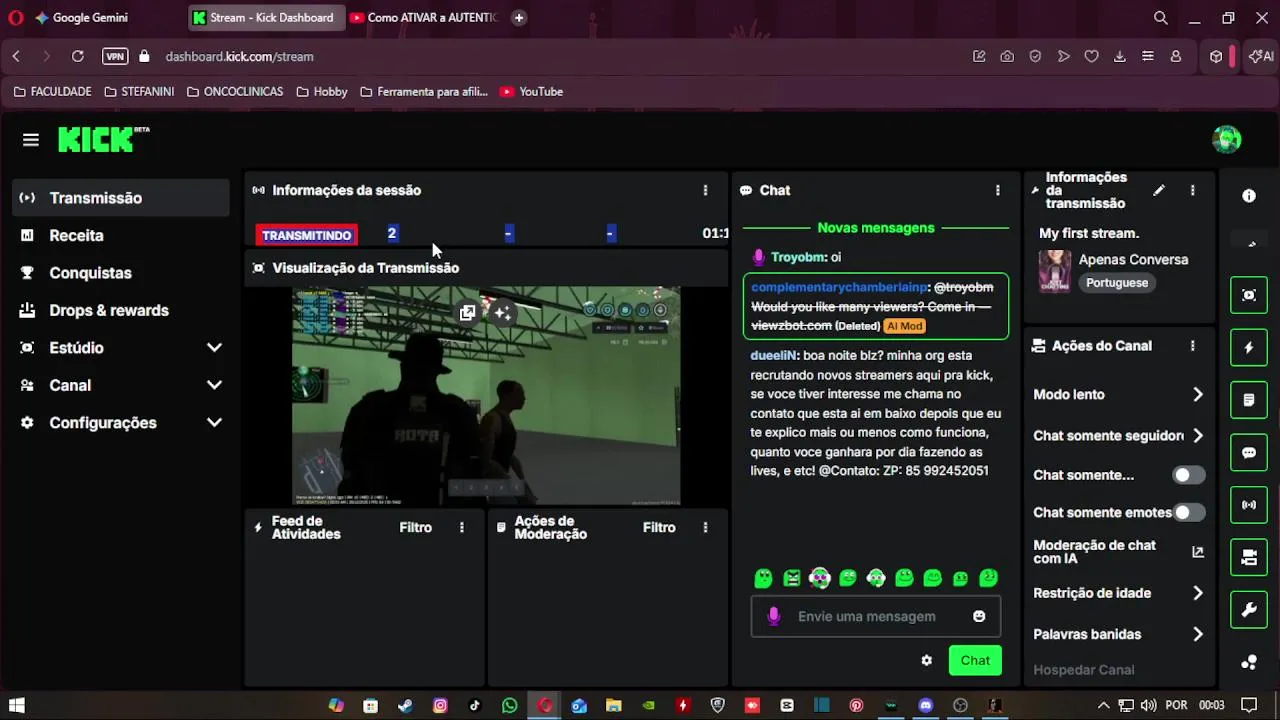Image resolution: width=1280 pixels, height=720 pixels.
Task: Open Chat panel options menu
Action: (997, 190)
